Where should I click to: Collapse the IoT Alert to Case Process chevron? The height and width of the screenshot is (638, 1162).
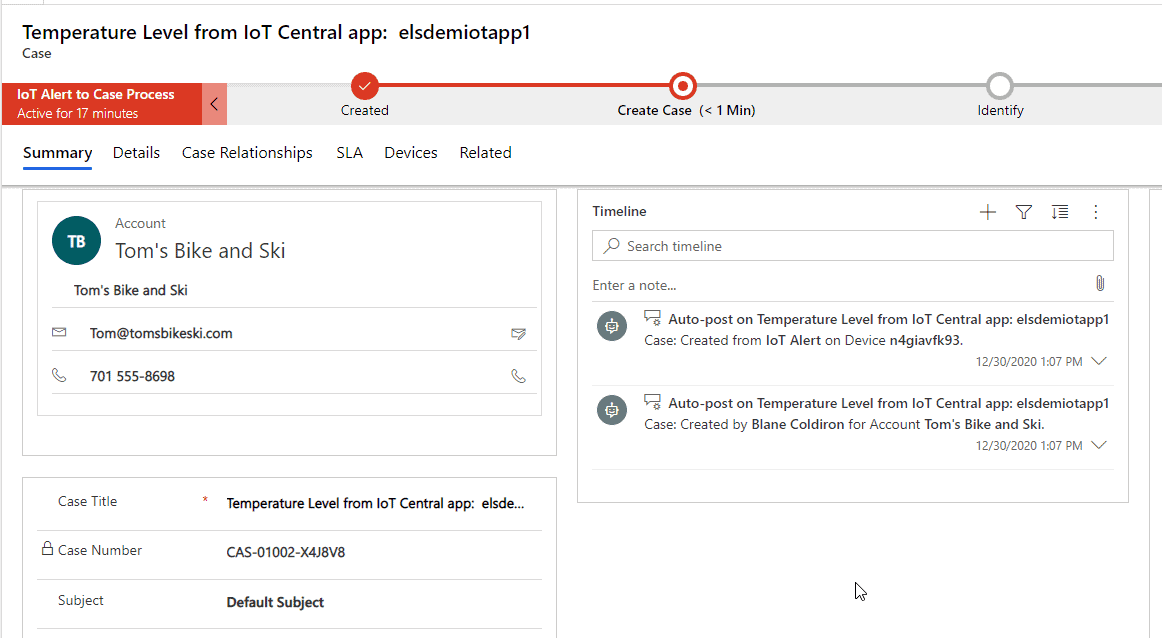point(214,104)
